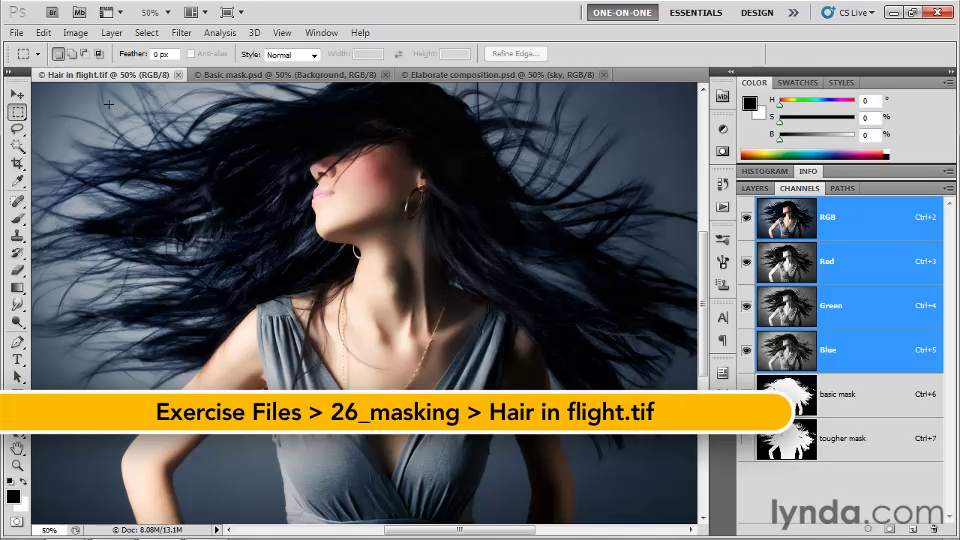960x540 pixels.
Task: Switch to the Essentials workspace
Action: 696,12
